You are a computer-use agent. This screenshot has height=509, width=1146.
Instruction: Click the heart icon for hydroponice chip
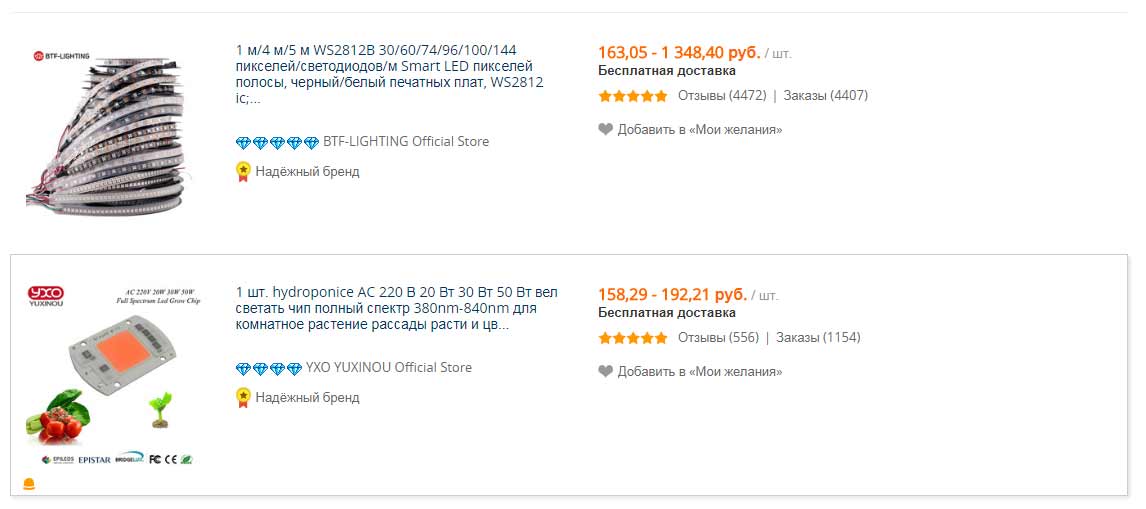pos(605,372)
